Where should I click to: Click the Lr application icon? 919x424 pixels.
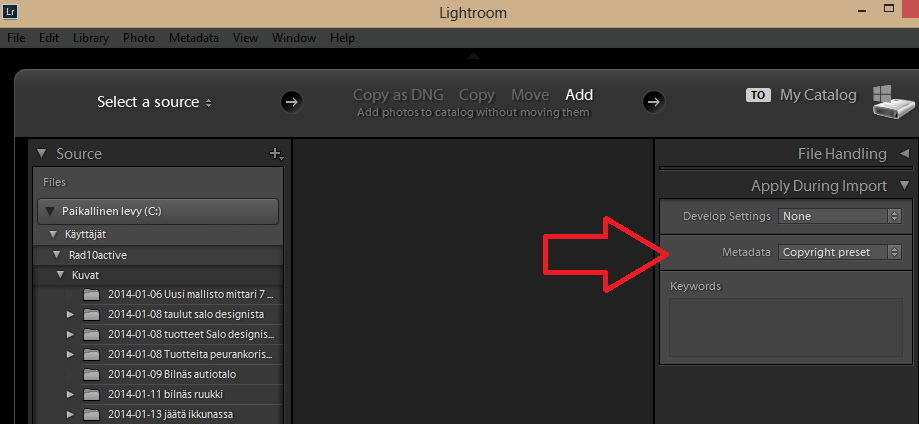click(11, 11)
